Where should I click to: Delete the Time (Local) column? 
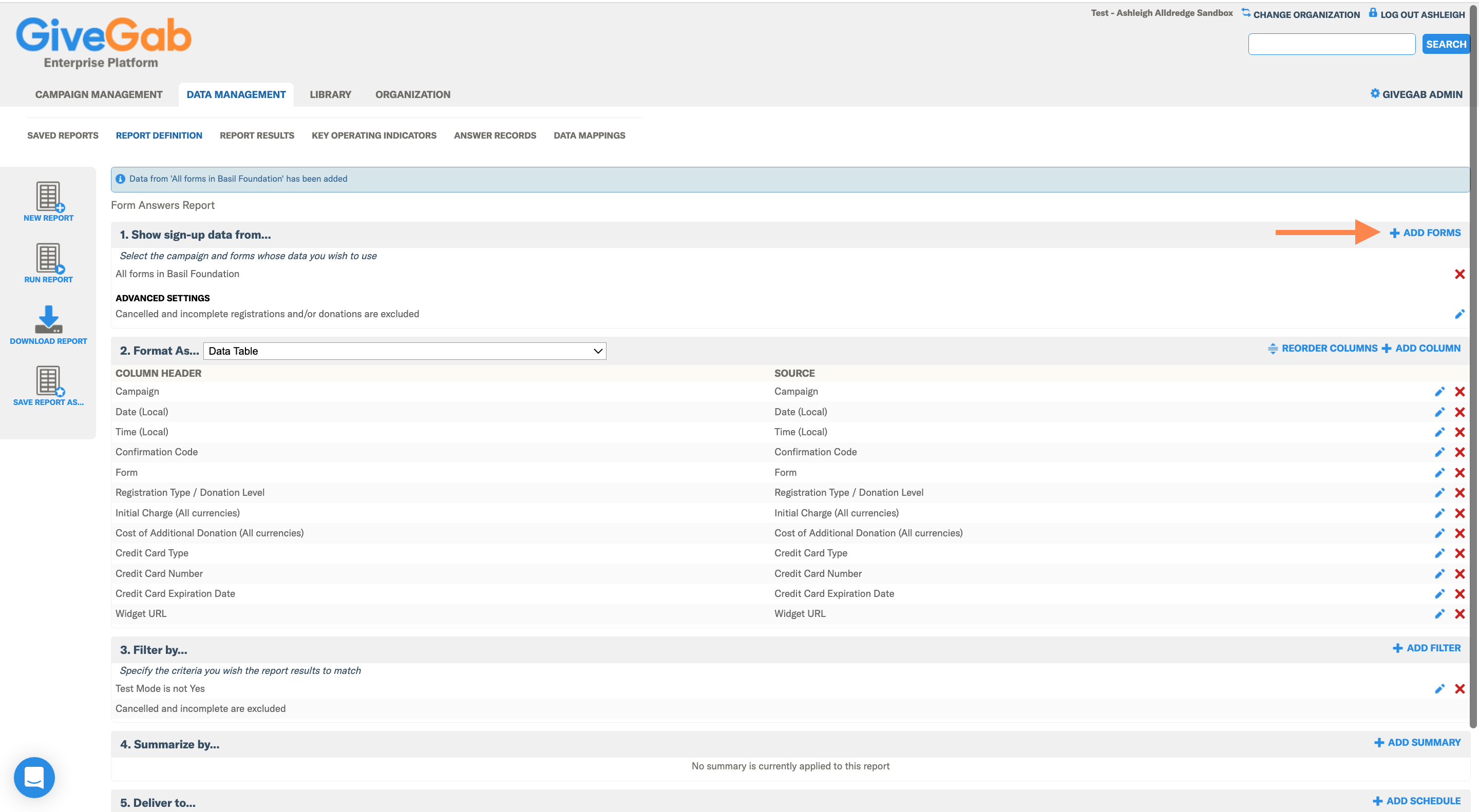click(x=1459, y=432)
